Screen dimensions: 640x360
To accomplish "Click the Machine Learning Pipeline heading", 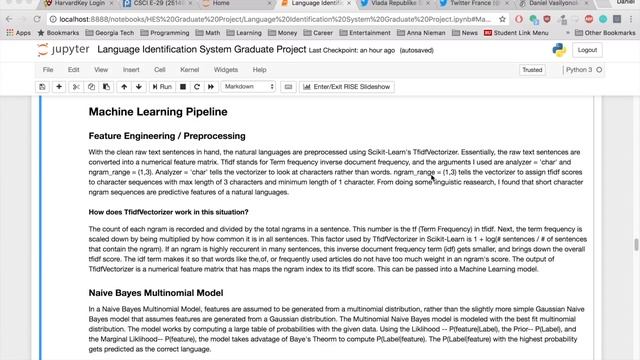I will click(158, 112).
